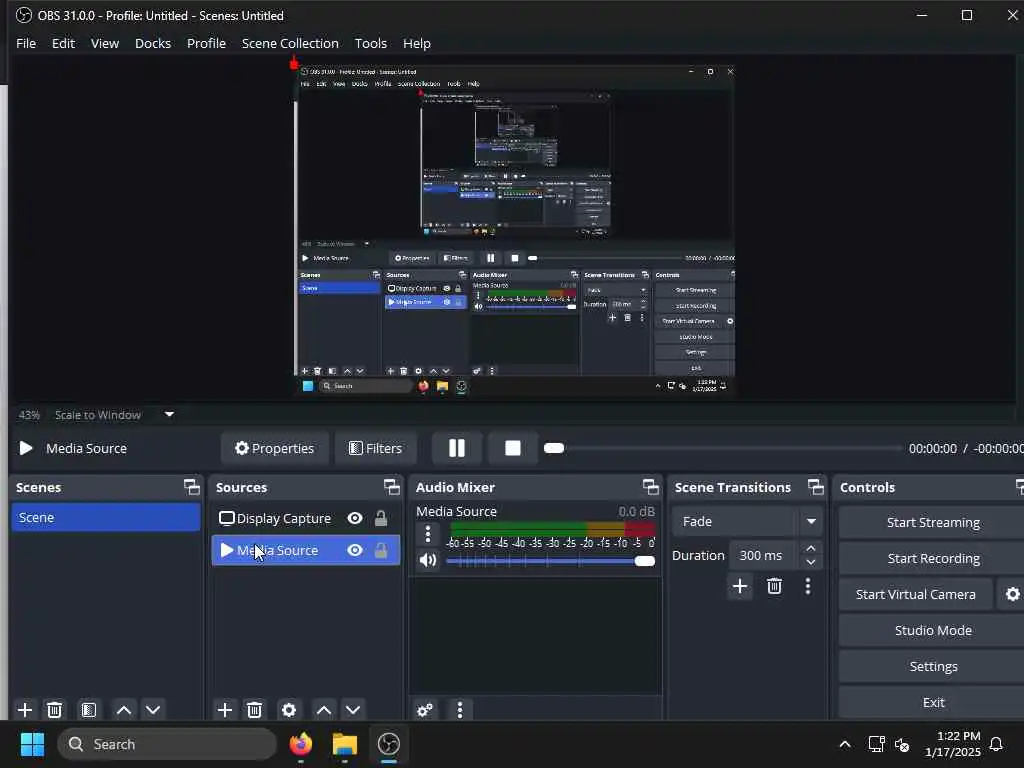Open the Tools menu
Screen dimensions: 1024x768
tap(371, 43)
